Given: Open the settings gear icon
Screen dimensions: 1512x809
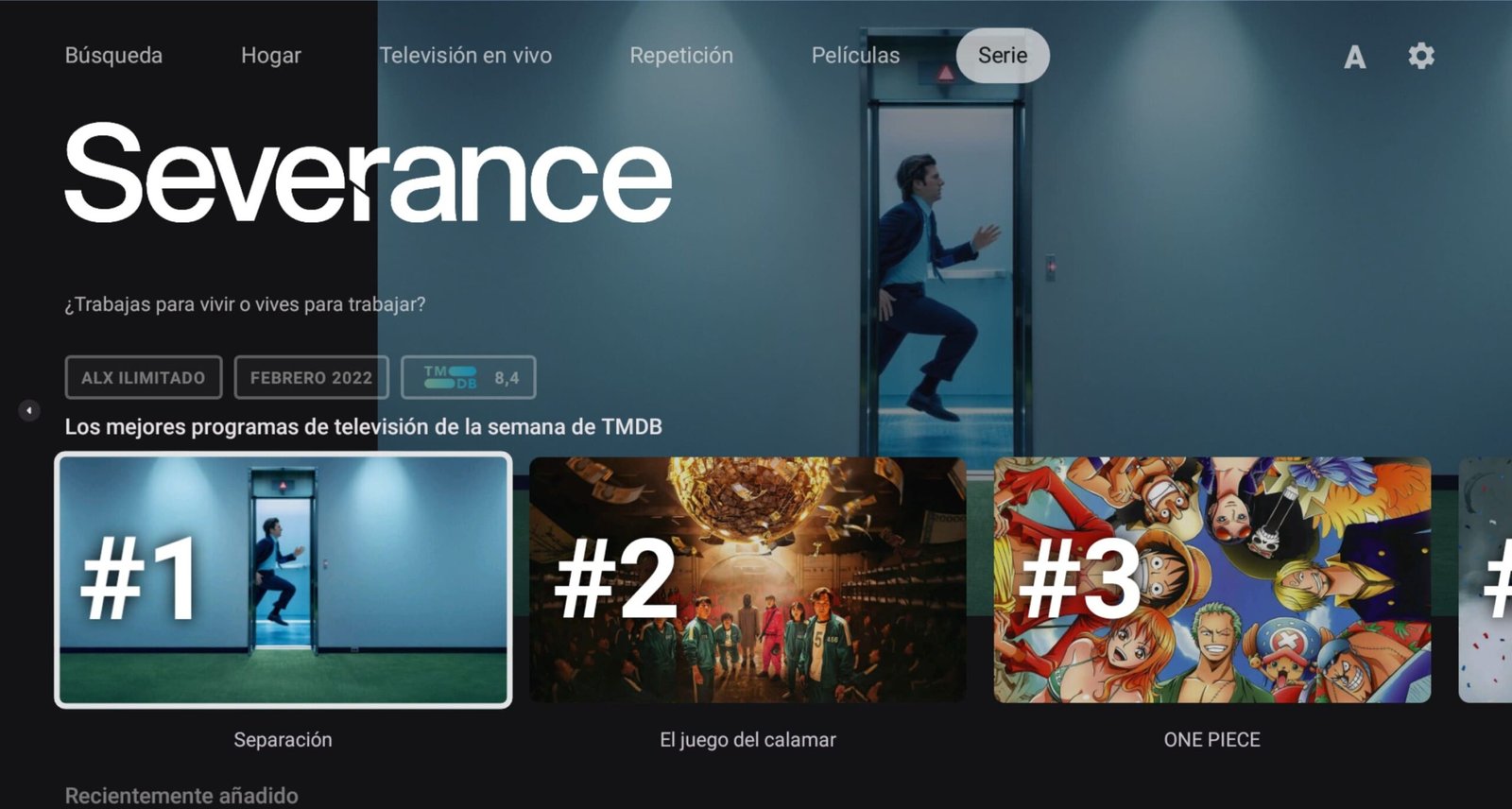Looking at the screenshot, I should point(1420,56).
